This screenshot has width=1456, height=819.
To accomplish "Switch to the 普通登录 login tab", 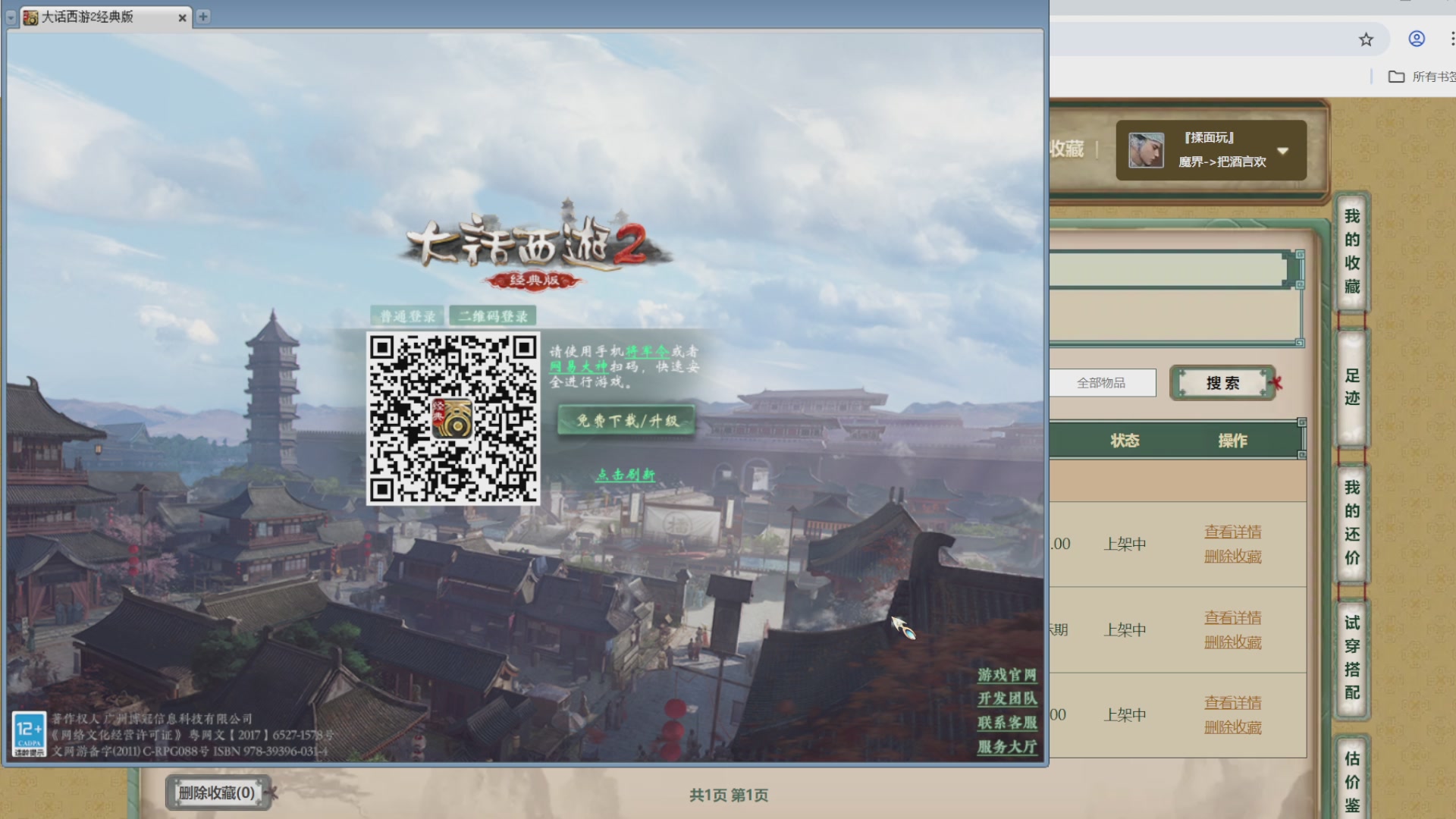I will click(x=407, y=316).
